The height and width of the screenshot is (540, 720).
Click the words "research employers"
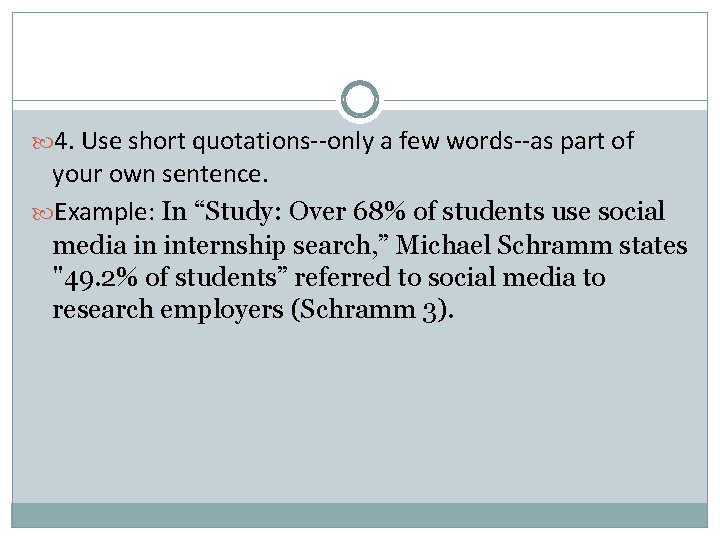tap(168, 310)
